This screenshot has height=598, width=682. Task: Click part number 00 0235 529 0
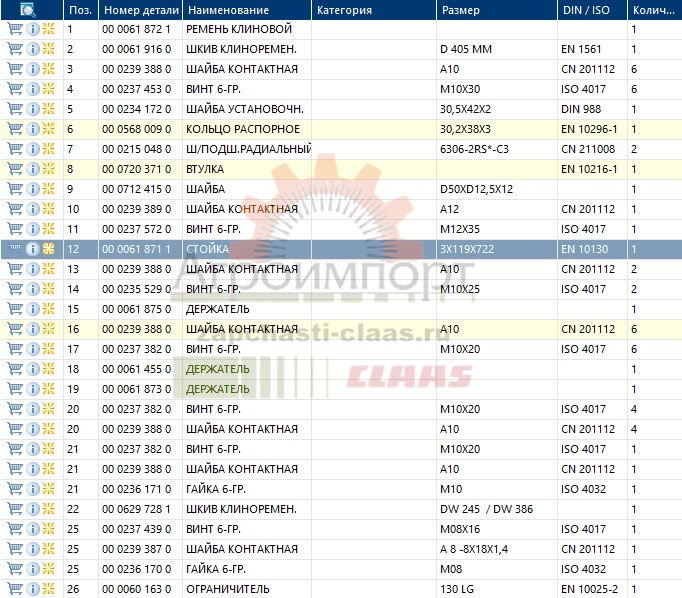137,289
